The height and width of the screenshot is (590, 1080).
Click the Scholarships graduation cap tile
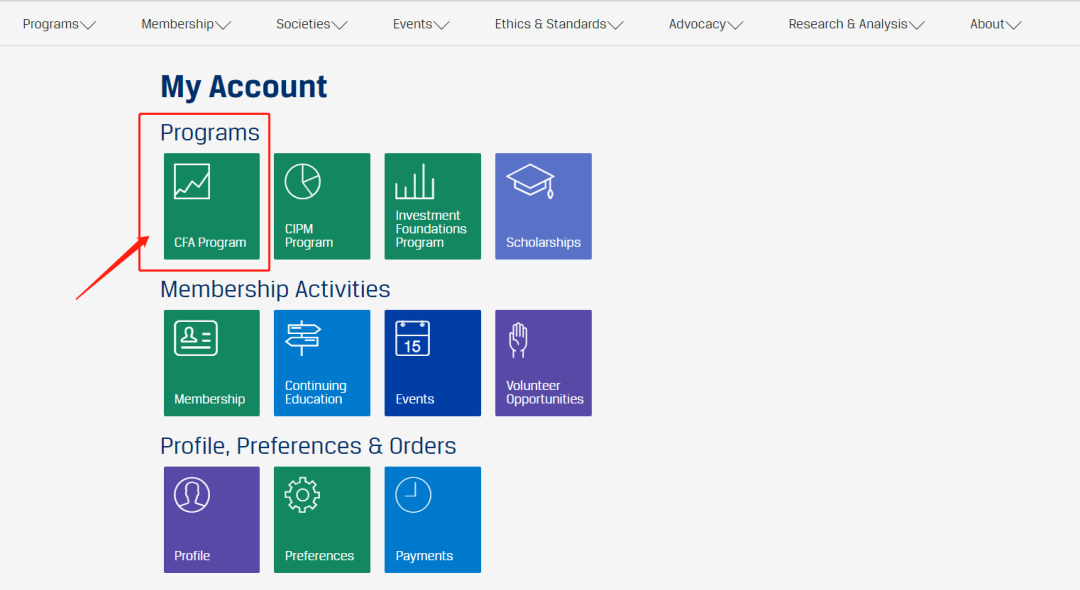click(x=543, y=206)
